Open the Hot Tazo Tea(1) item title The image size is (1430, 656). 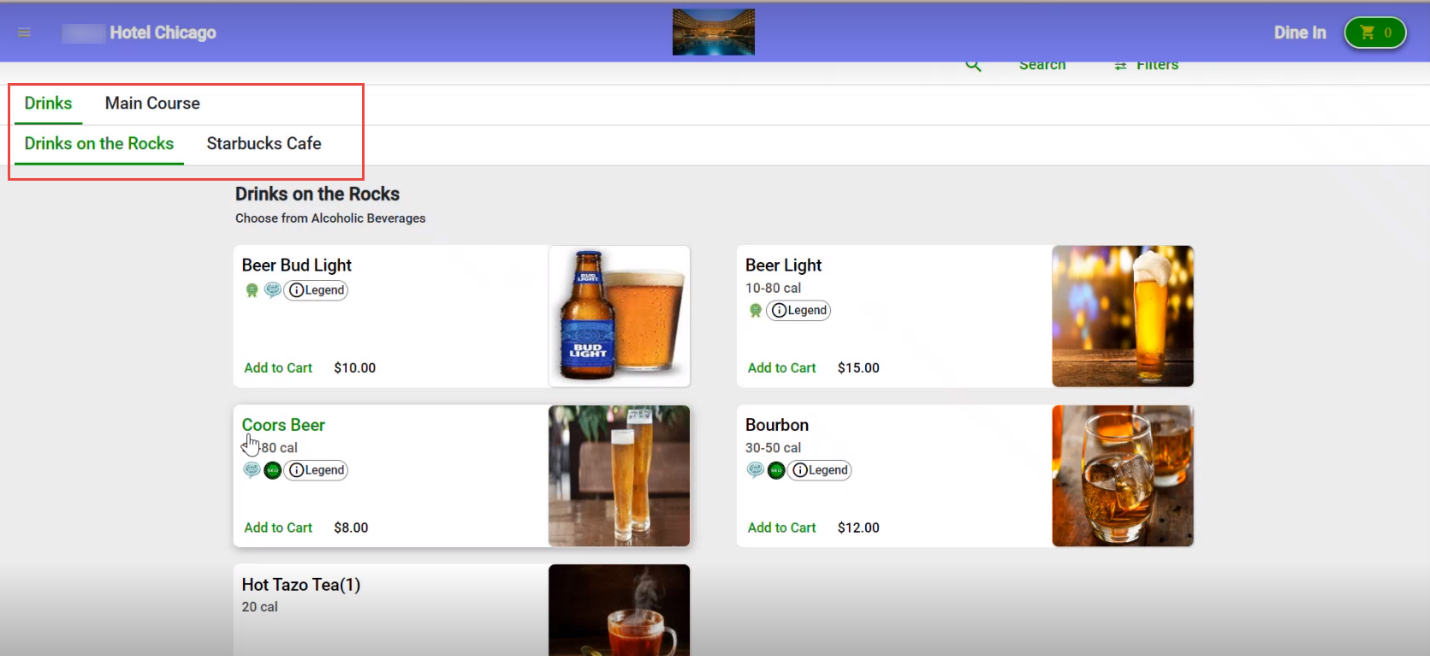click(301, 585)
